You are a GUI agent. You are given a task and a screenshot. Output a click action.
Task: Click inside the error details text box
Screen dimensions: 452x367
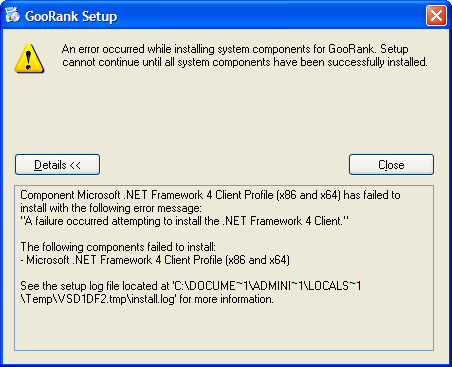tap(224, 268)
